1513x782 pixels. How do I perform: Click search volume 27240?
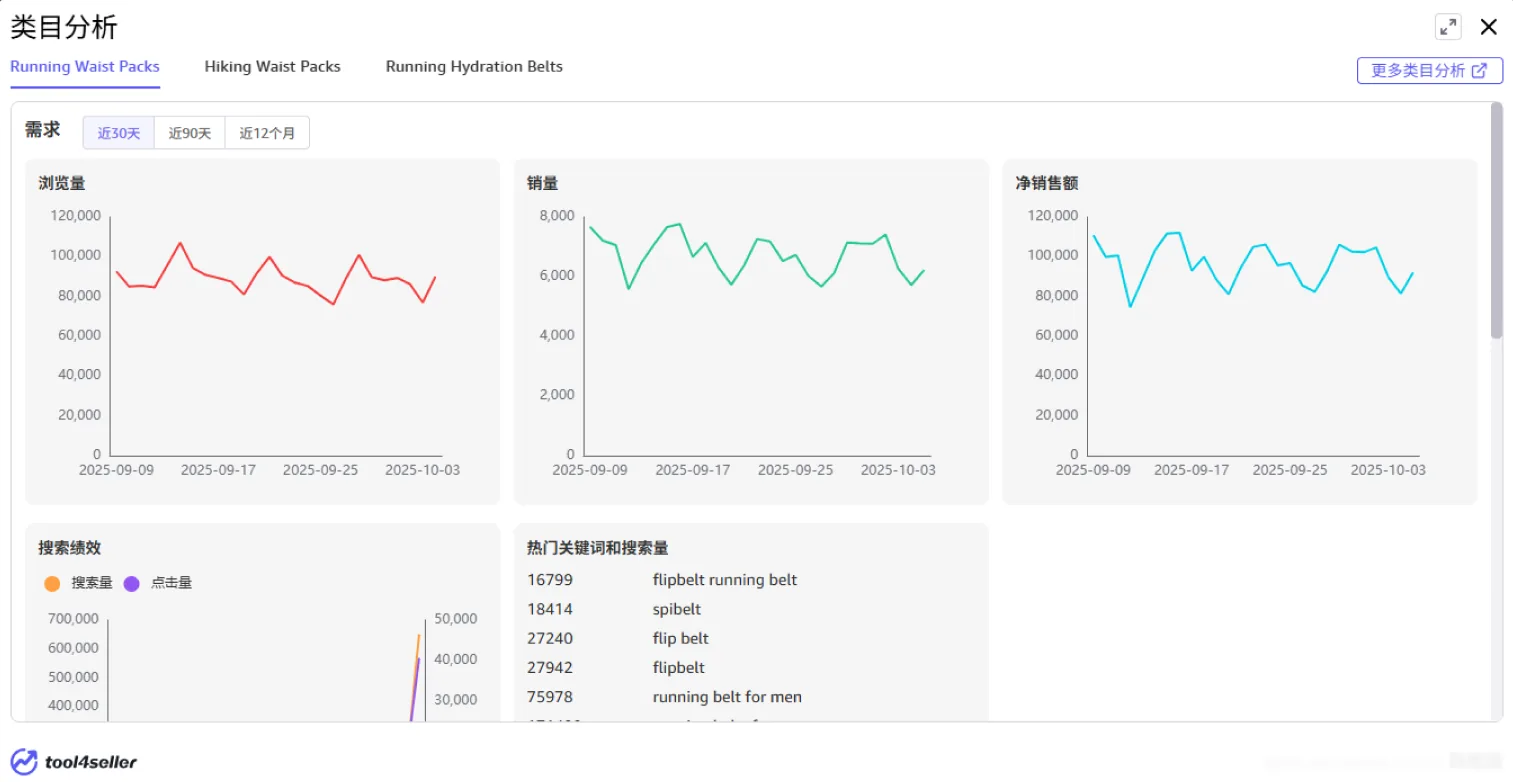(550, 638)
